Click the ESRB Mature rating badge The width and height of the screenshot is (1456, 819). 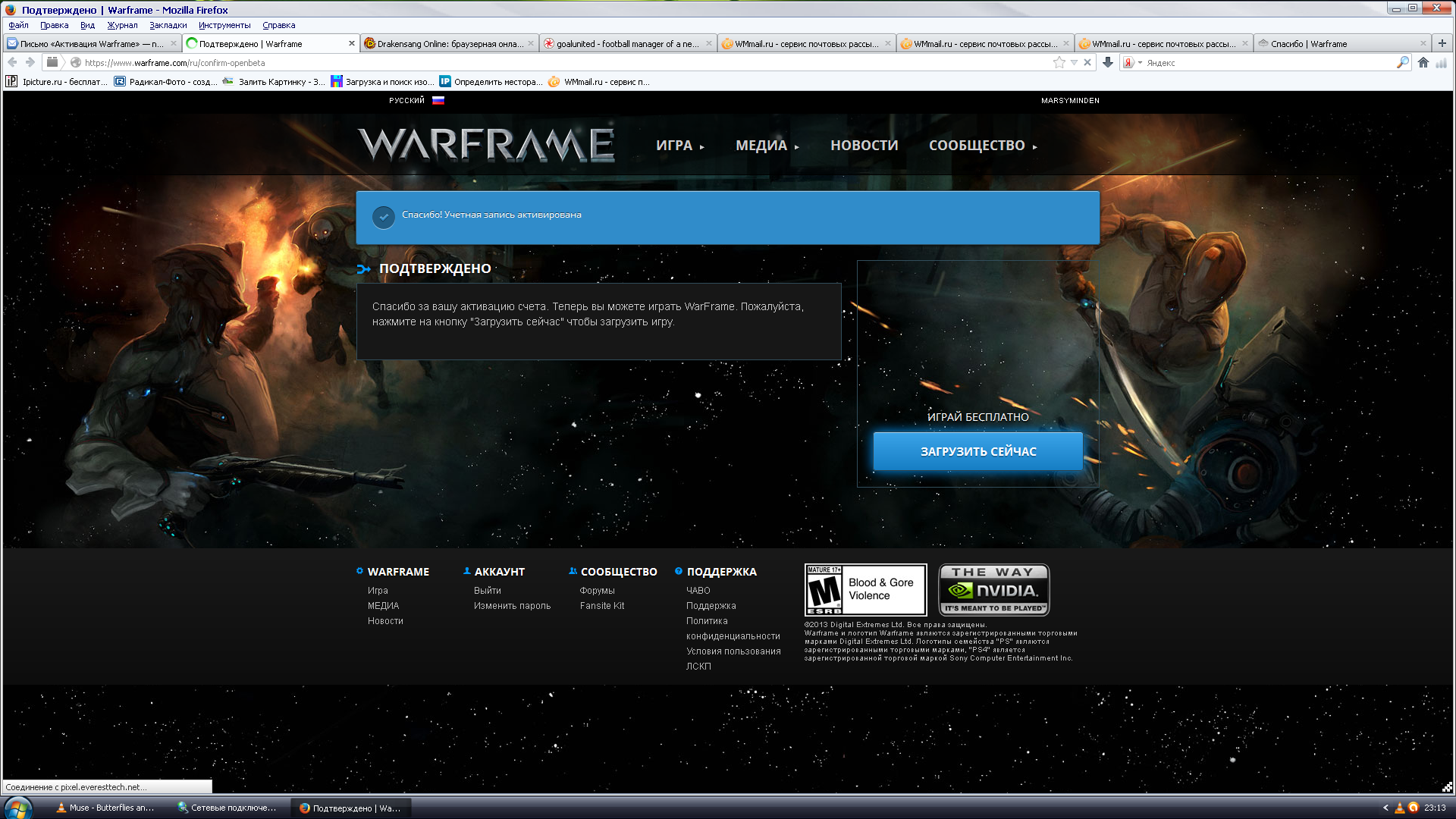point(865,590)
